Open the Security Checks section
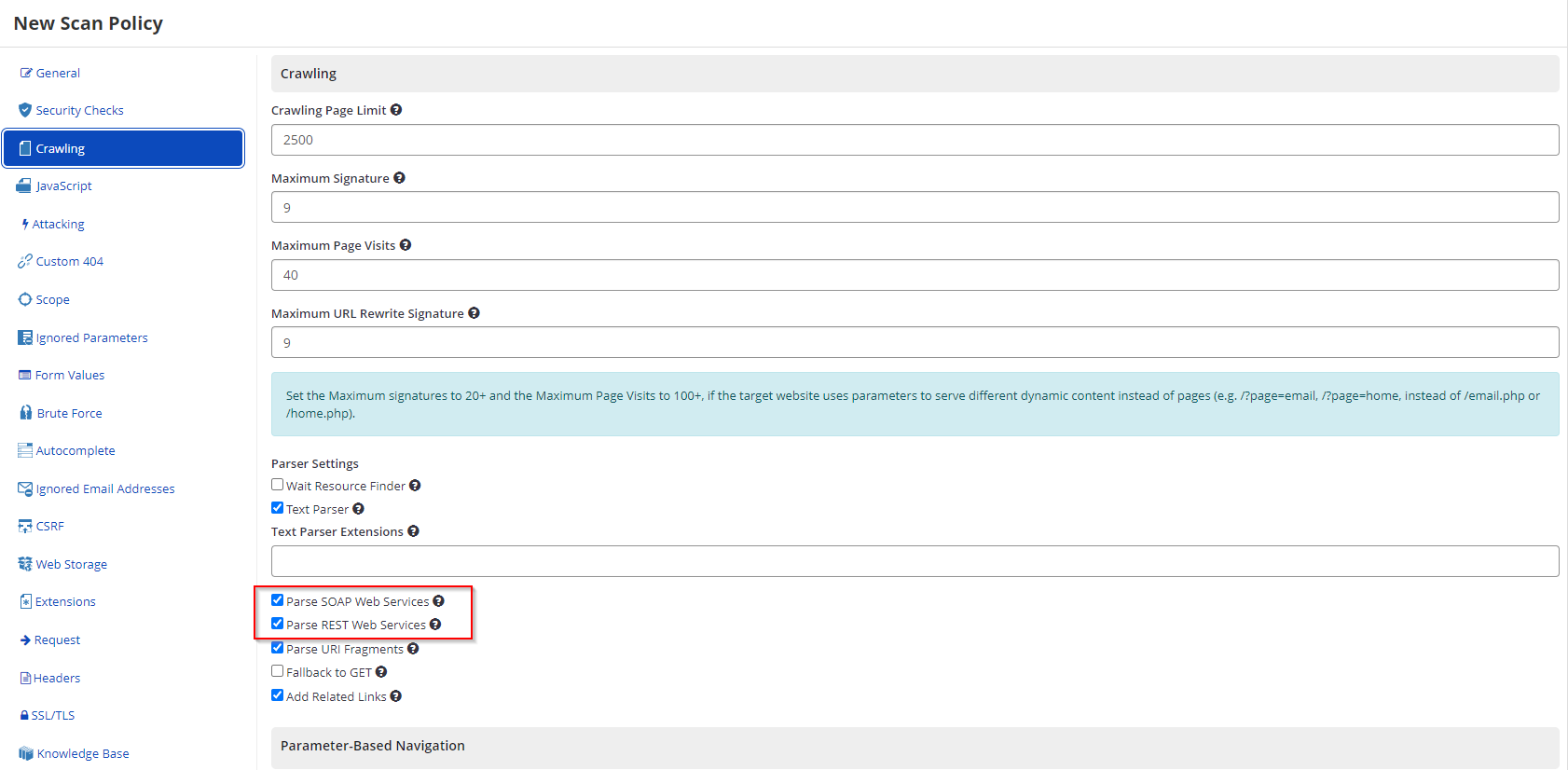 coord(79,110)
